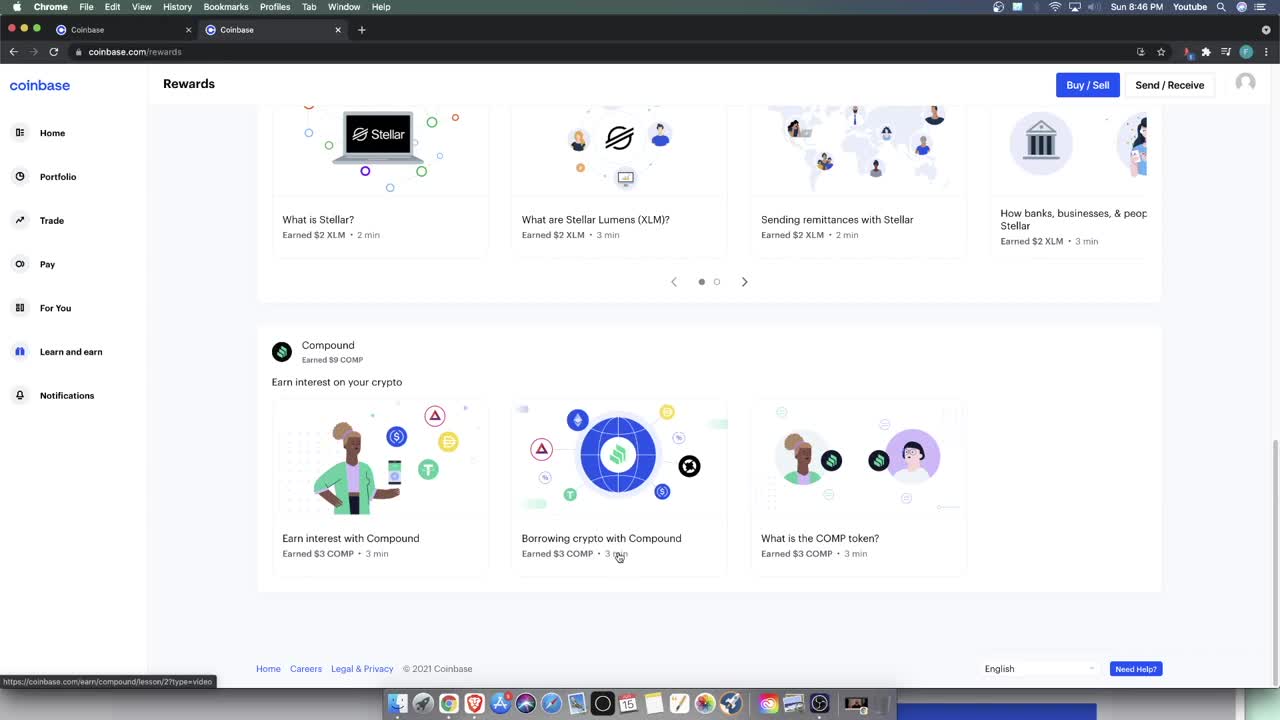Open Photos app from the Dock
Image resolution: width=1280 pixels, height=720 pixels.
[x=705, y=704]
